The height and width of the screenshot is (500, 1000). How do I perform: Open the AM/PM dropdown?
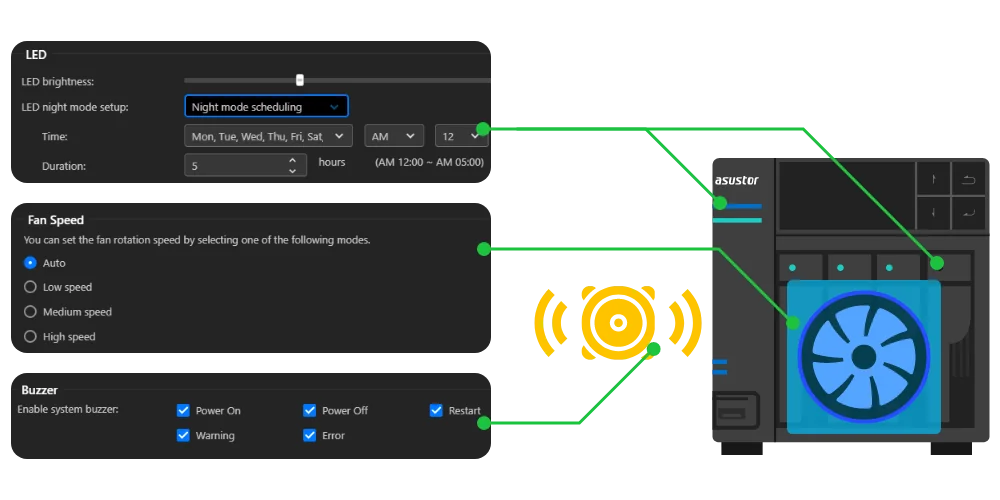pos(393,136)
